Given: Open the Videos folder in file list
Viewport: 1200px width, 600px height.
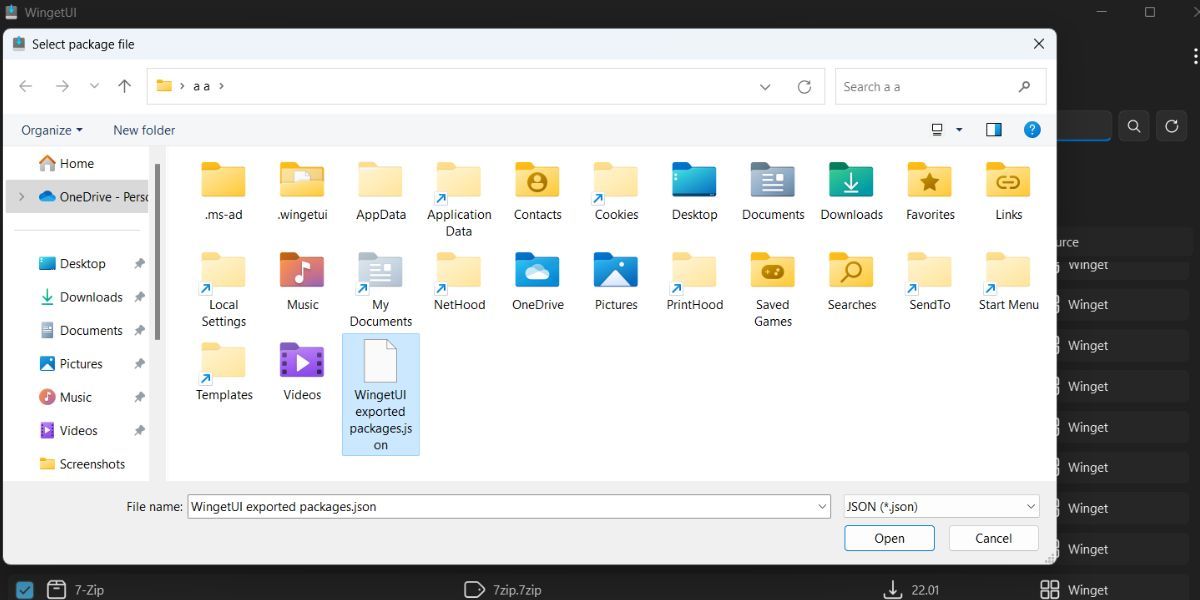Looking at the screenshot, I should (302, 372).
